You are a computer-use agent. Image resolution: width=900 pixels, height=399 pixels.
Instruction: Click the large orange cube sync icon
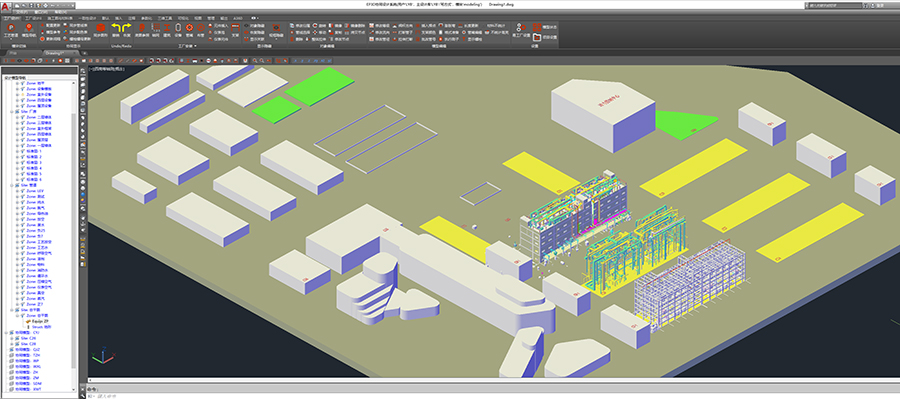pos(100,28)
